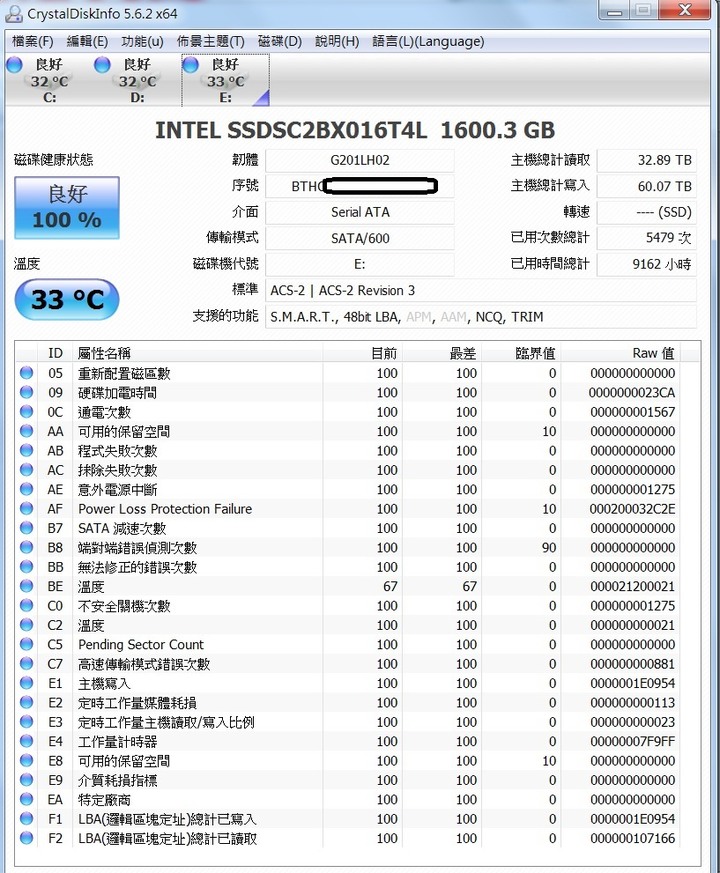Click the Serial ATA interface field
Screen dimensions: 720x873
360,212
